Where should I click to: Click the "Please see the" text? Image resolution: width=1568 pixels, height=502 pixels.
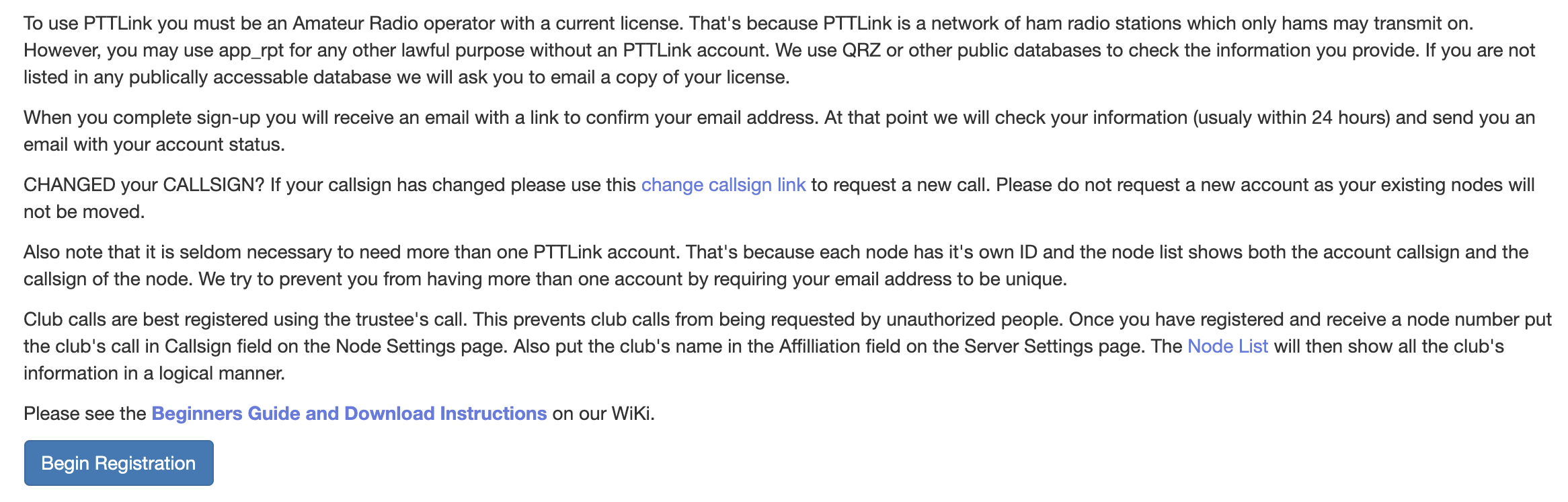point(85,414)
